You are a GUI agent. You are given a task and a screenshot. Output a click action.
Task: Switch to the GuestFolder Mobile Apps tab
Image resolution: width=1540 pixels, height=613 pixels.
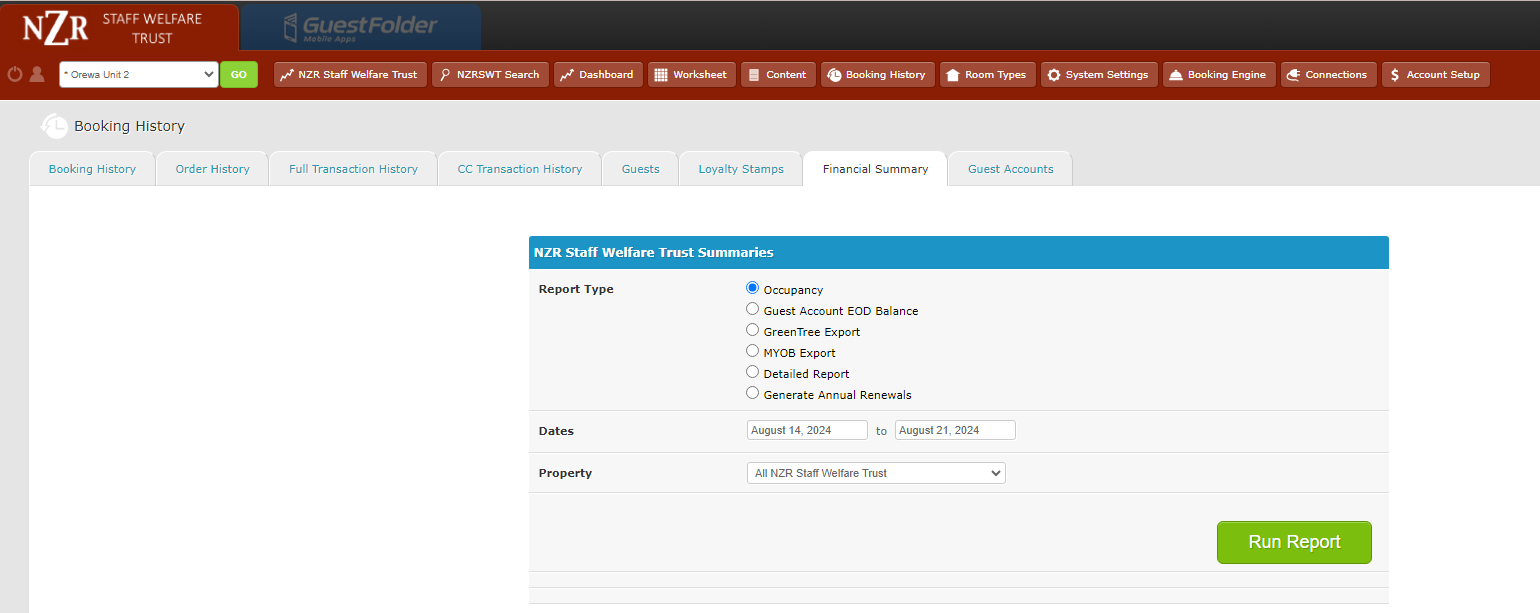[361, 27]
